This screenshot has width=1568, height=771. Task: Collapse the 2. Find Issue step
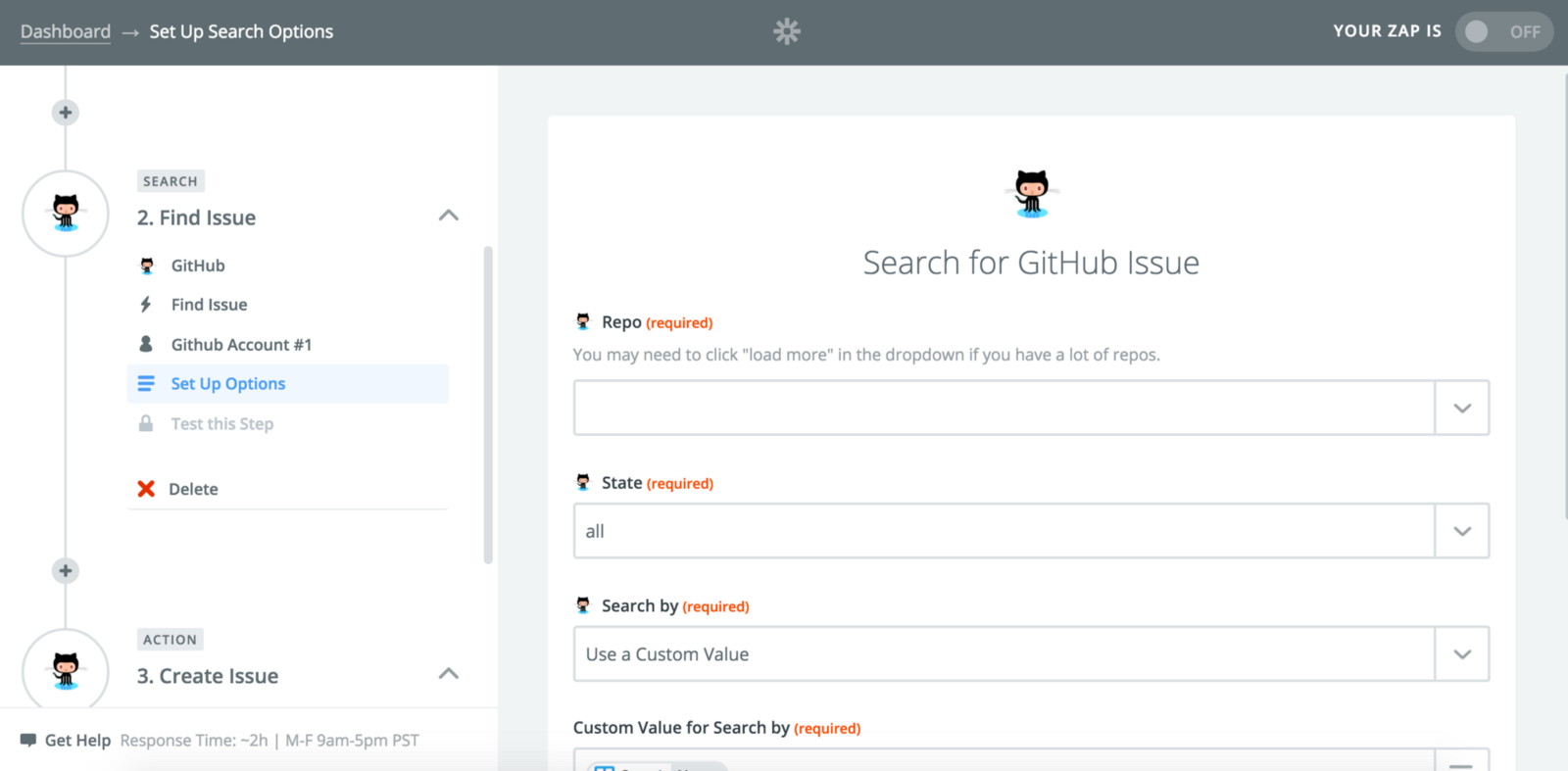[449, 216]
